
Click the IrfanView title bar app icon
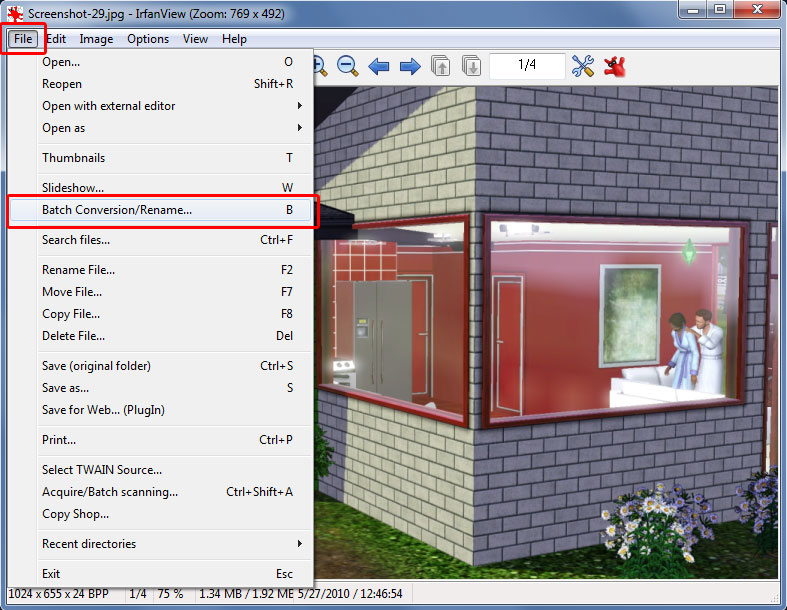coord(15,11)
